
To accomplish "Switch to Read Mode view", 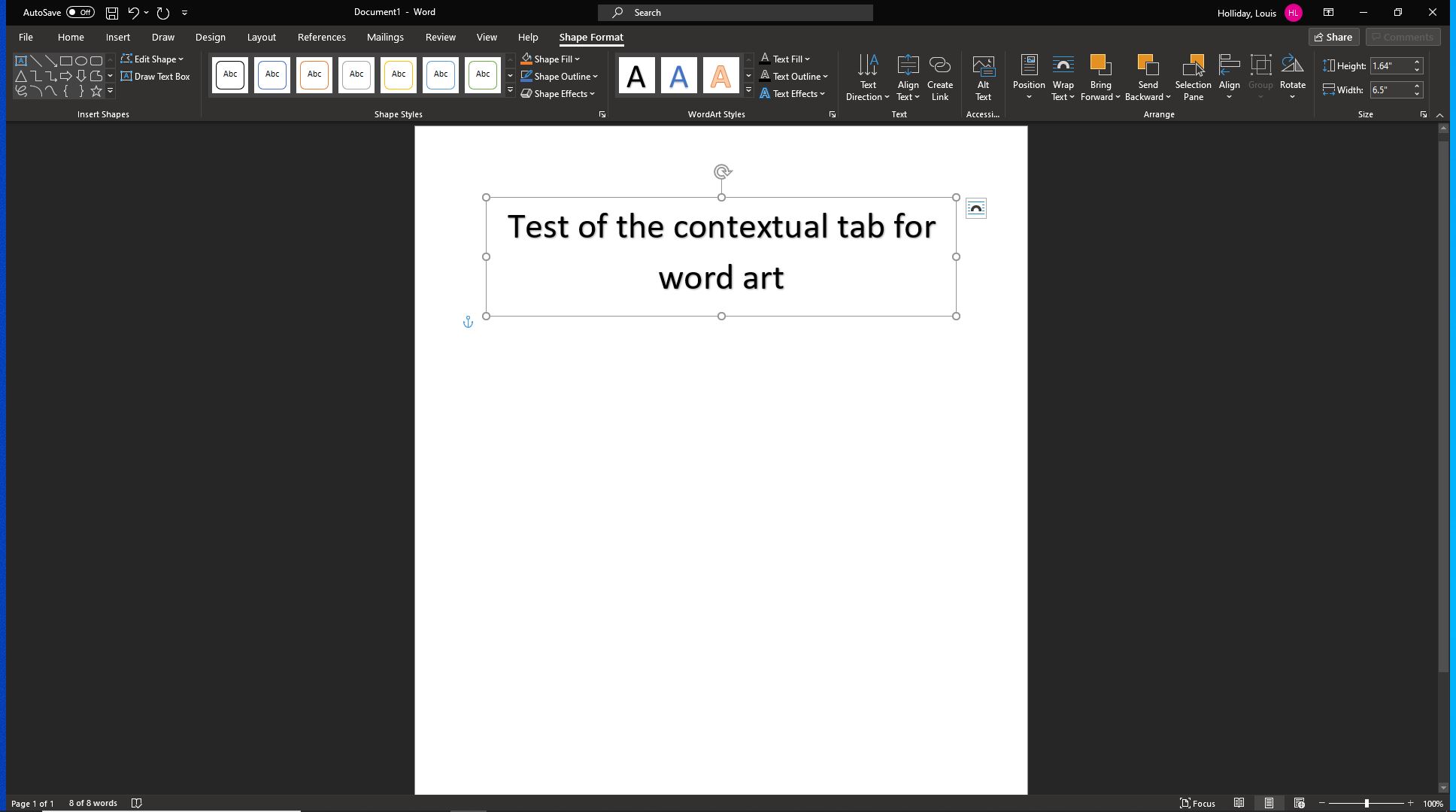I will pos(1239,803).
